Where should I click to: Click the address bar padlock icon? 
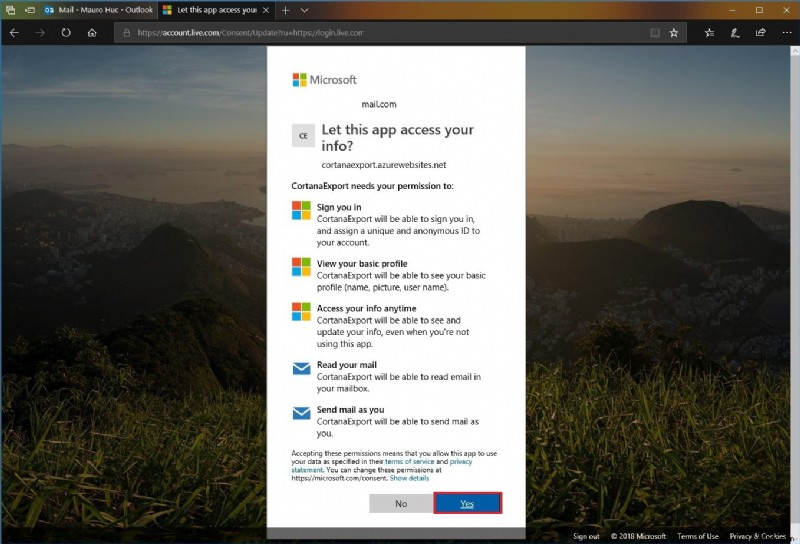tap(127, 33)
